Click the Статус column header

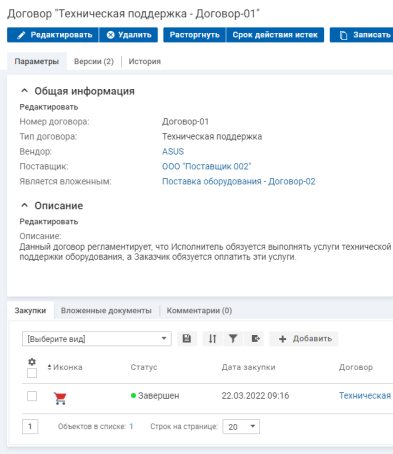[144, 367]
